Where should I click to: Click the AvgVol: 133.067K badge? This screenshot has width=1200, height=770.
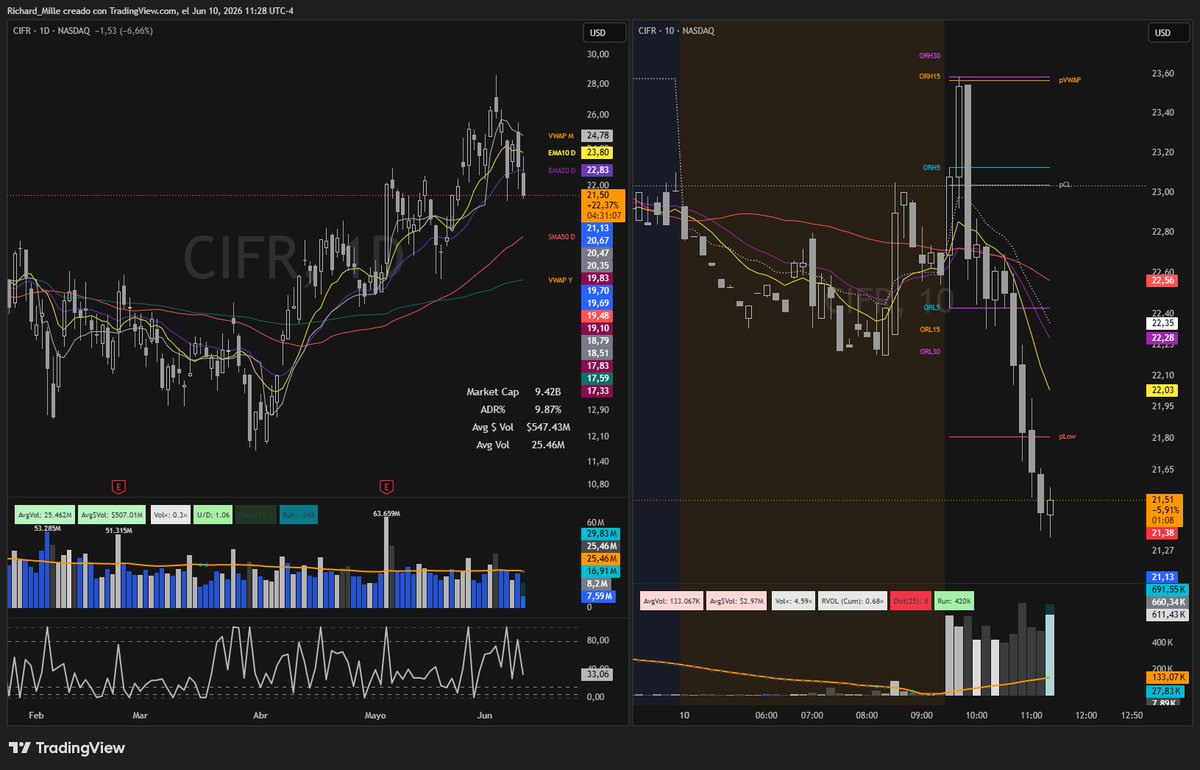point(670,602)
